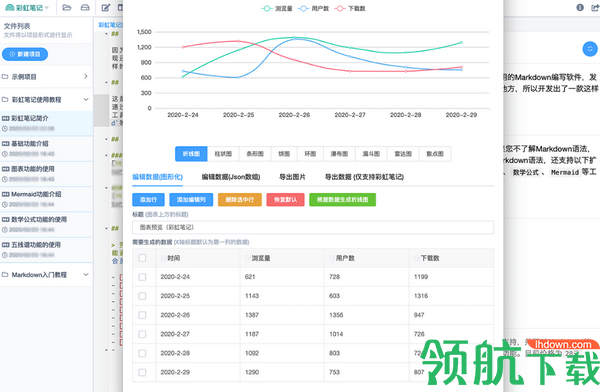Open the 编辑数据(Json数组) tab
The image size is (600, 392).
pos(231,177)
